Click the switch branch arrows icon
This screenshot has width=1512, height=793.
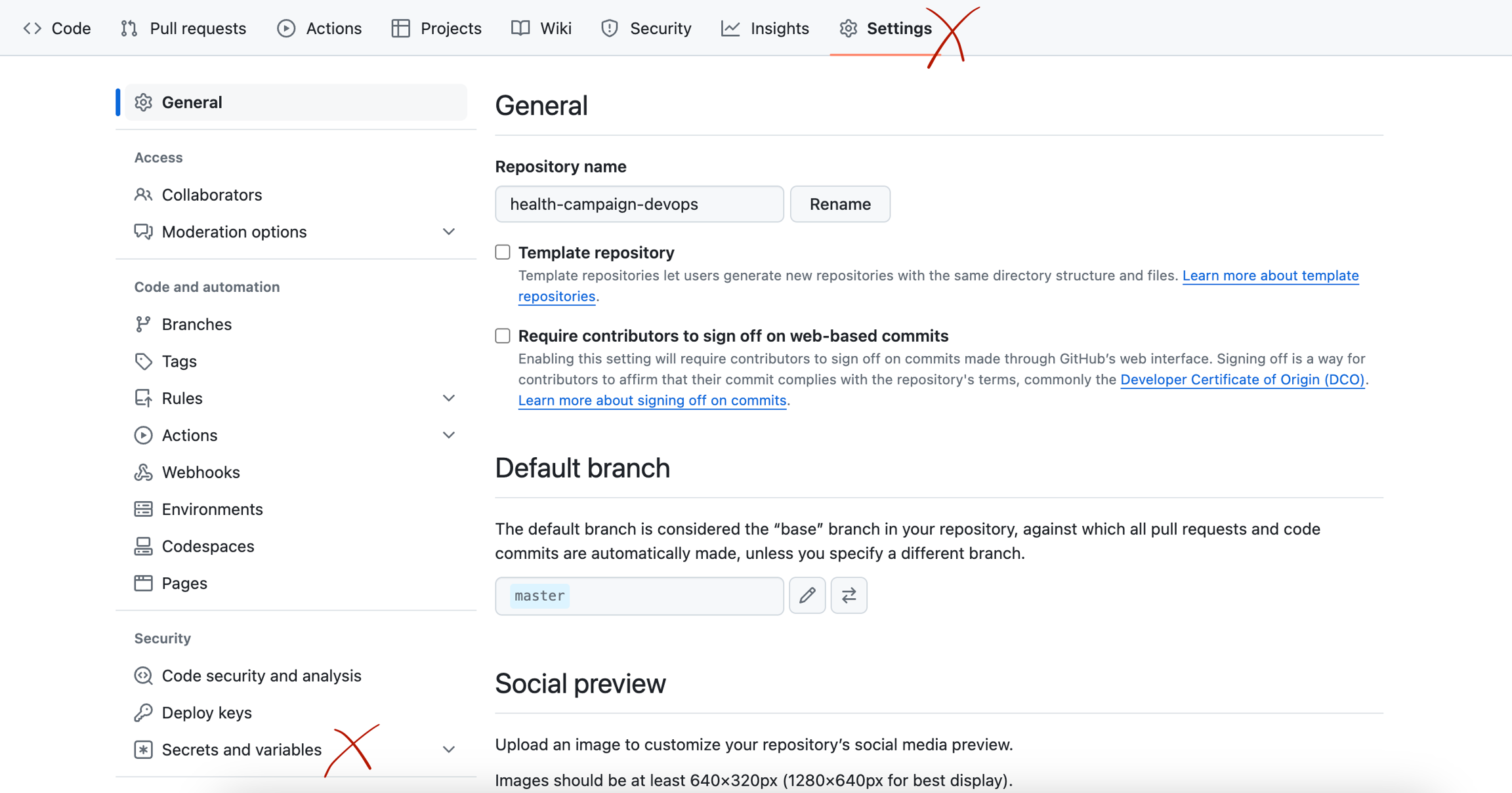849,596
